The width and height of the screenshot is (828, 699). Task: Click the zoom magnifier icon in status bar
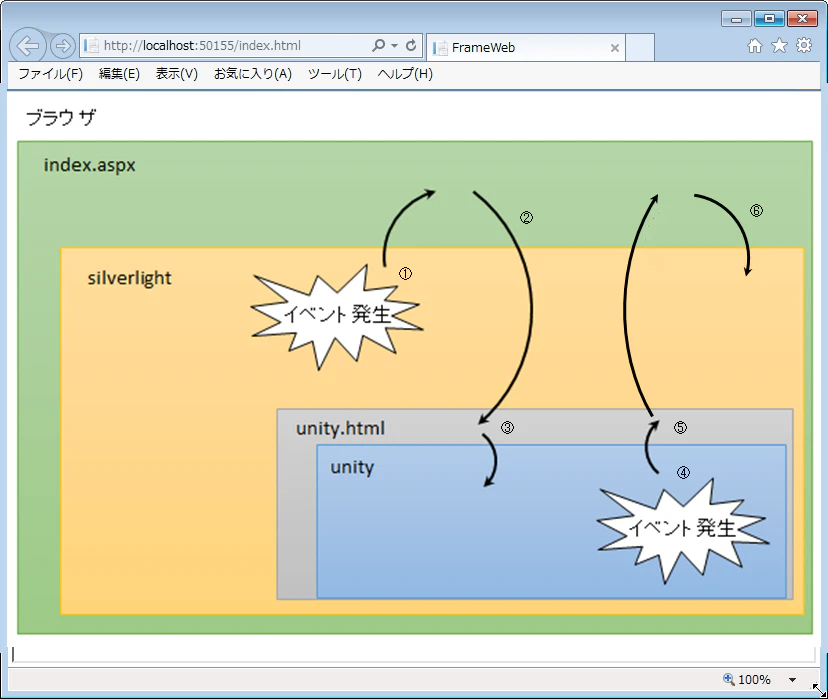coord(729,679)
